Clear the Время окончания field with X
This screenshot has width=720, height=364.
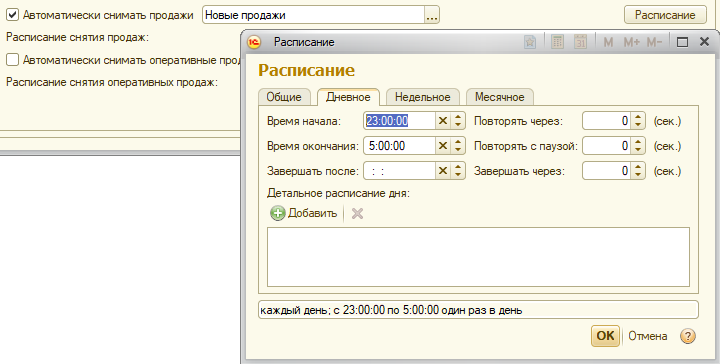coord(443,146)
